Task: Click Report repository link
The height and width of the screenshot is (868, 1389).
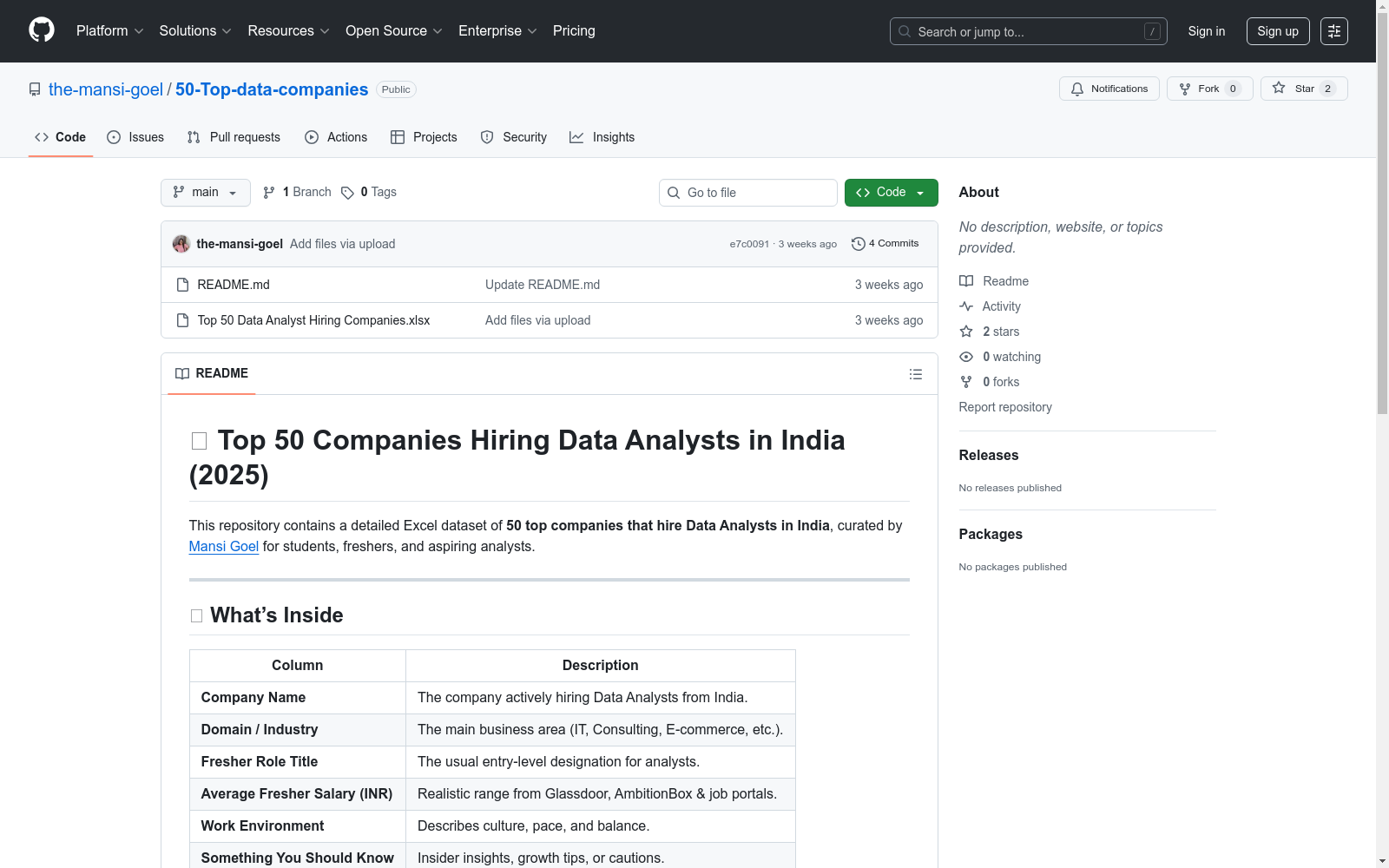Action: click(x=1005, y=407)
